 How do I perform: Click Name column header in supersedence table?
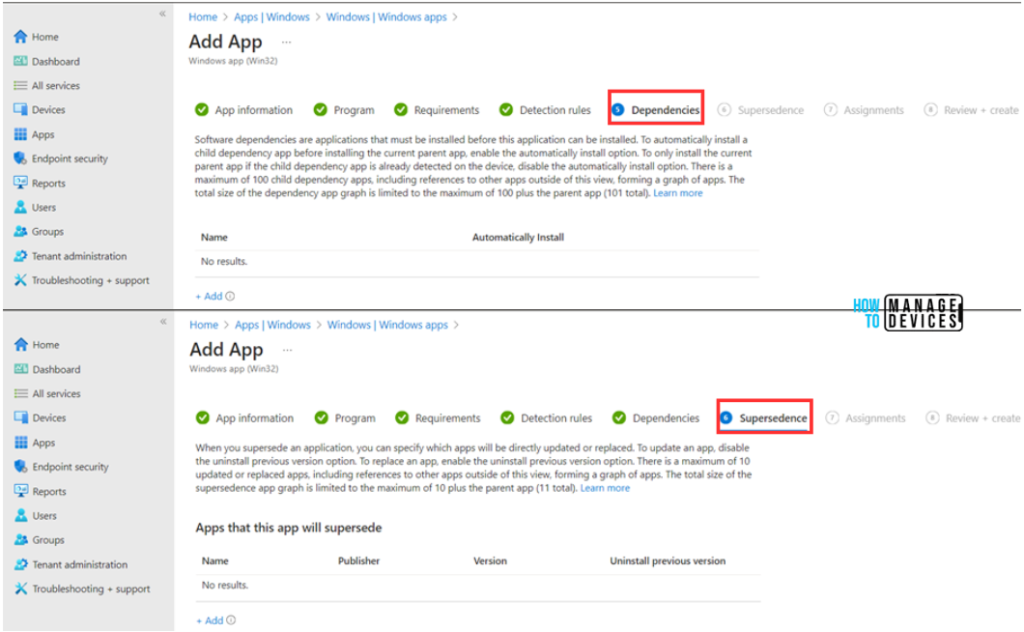coord(215,561)
